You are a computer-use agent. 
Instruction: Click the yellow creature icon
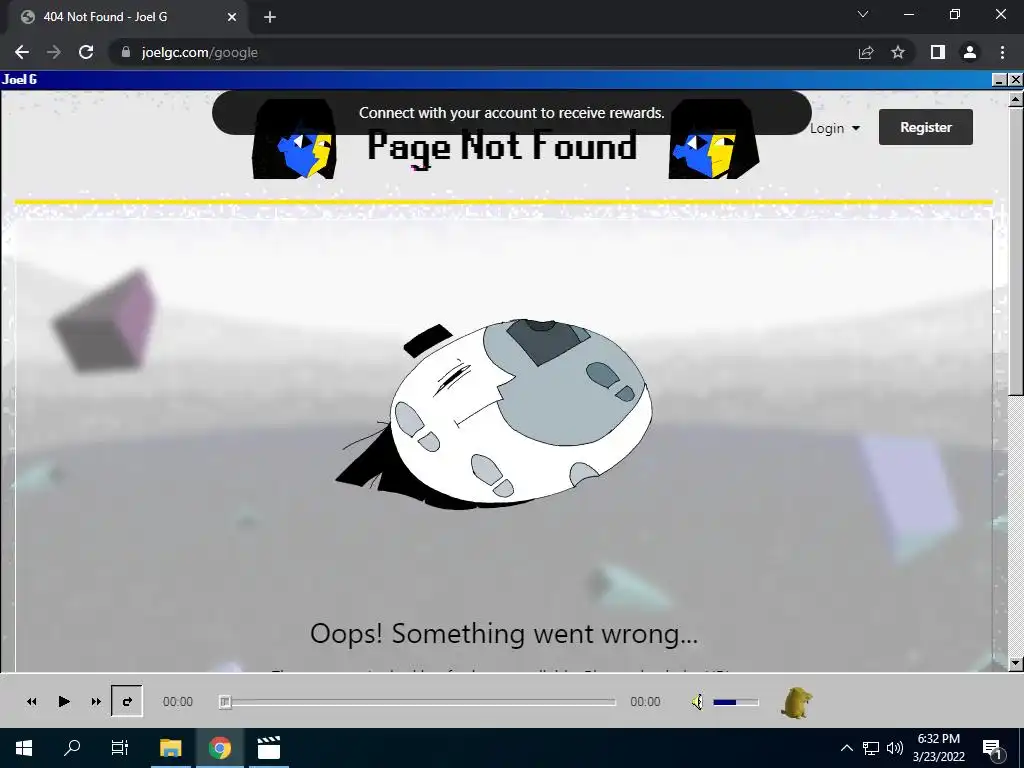click(797, 703)
